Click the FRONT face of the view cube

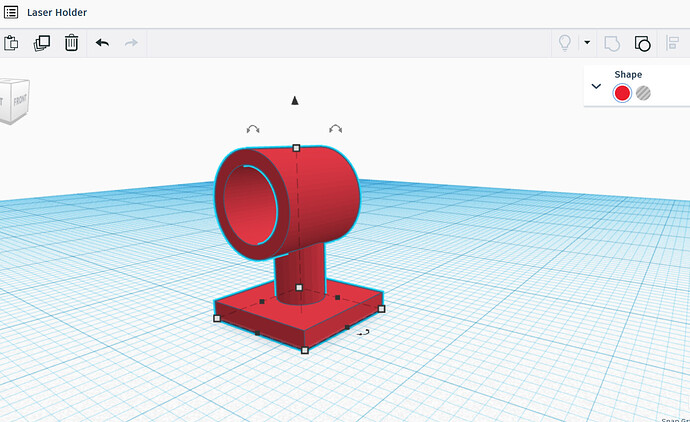pyautogui.click(x=20, y=100)
